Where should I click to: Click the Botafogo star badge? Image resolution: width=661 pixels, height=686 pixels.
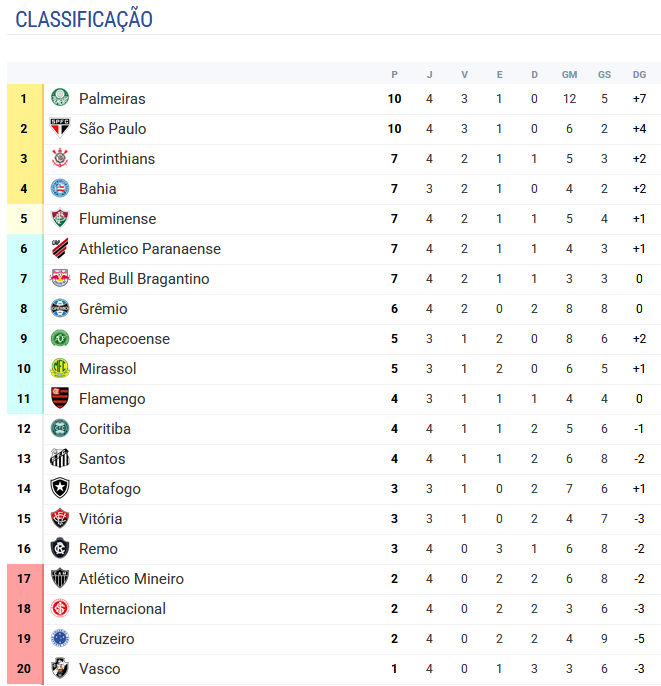point(60,489)
